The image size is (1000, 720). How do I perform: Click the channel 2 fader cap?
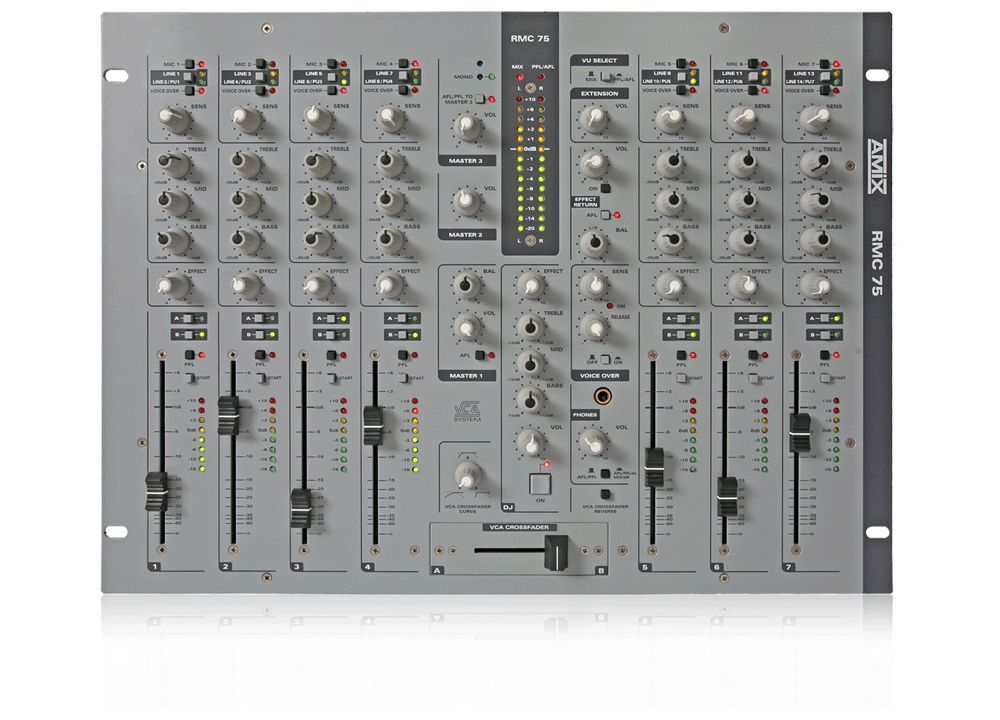228,415
